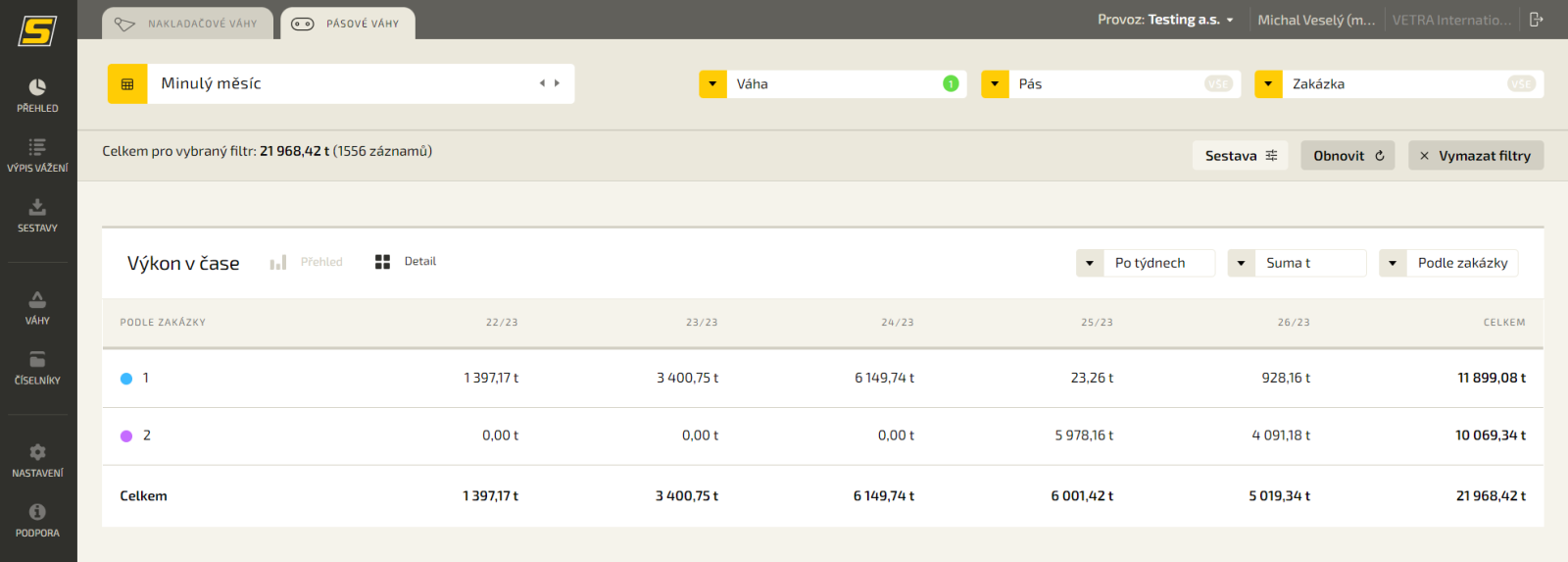Click Celkem pro vybraný filtr summary text
This screenshot has height=562, width=1568.
267,151
